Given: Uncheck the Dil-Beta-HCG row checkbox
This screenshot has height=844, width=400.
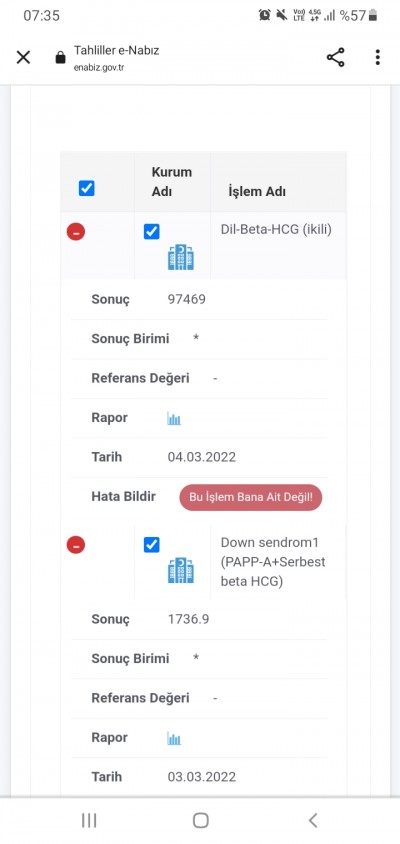Looking at the screenshot, I should click(x=152, y=232).
